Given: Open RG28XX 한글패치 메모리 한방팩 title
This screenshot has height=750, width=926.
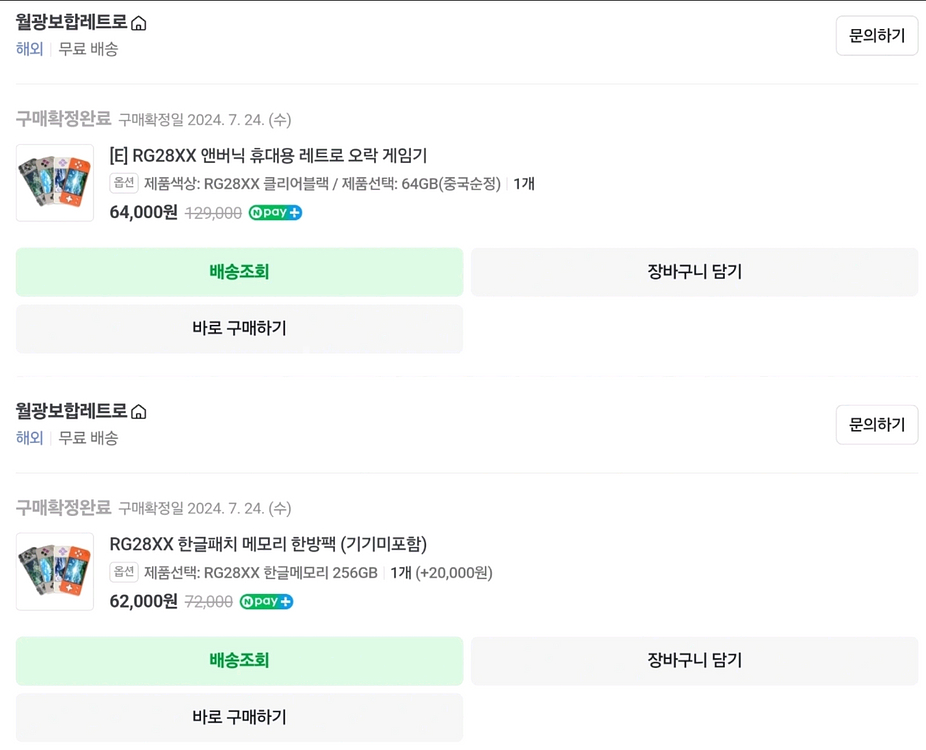Looking at the screenshot, I should pyautogui.click(x=268, y=544).
